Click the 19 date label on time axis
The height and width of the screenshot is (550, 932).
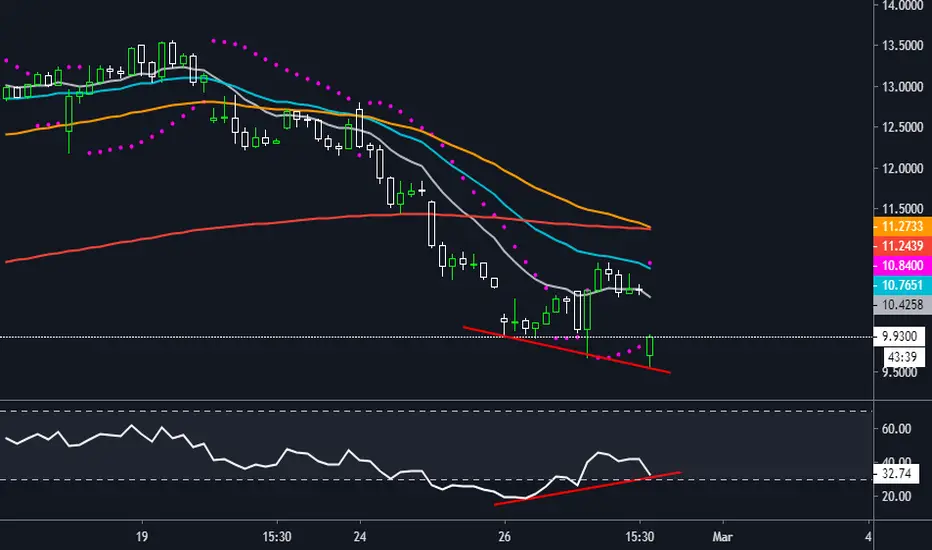click(x=141, y=536)
